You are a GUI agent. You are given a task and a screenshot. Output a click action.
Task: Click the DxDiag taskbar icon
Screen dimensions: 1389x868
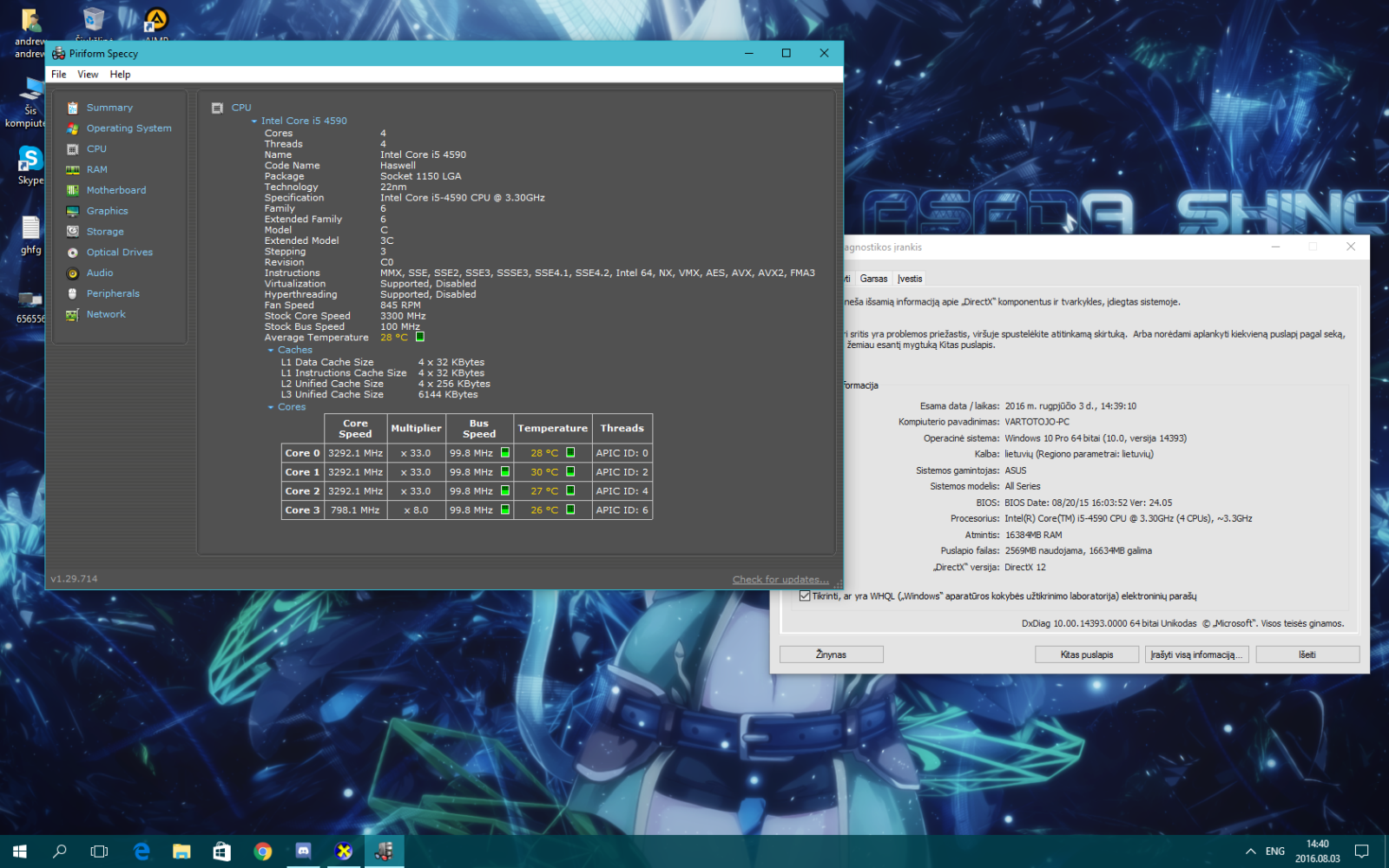344,852
